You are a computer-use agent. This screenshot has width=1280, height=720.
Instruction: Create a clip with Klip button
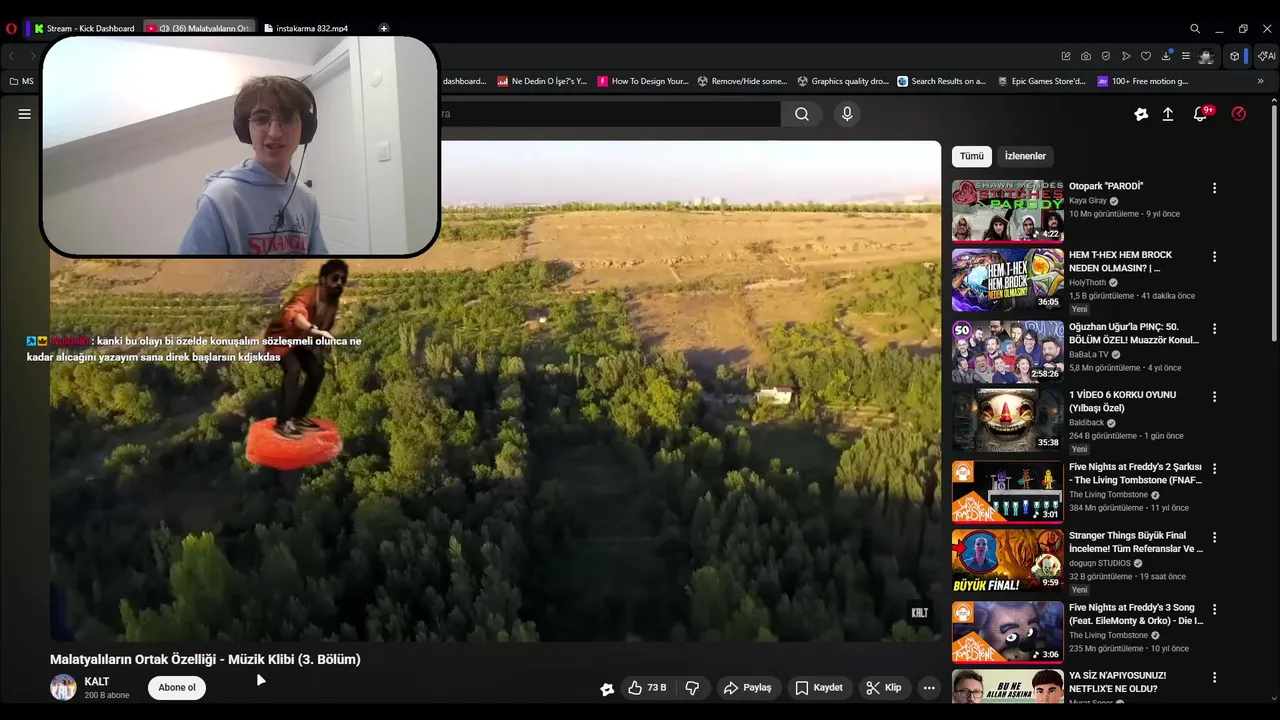[x=884, y=688]
